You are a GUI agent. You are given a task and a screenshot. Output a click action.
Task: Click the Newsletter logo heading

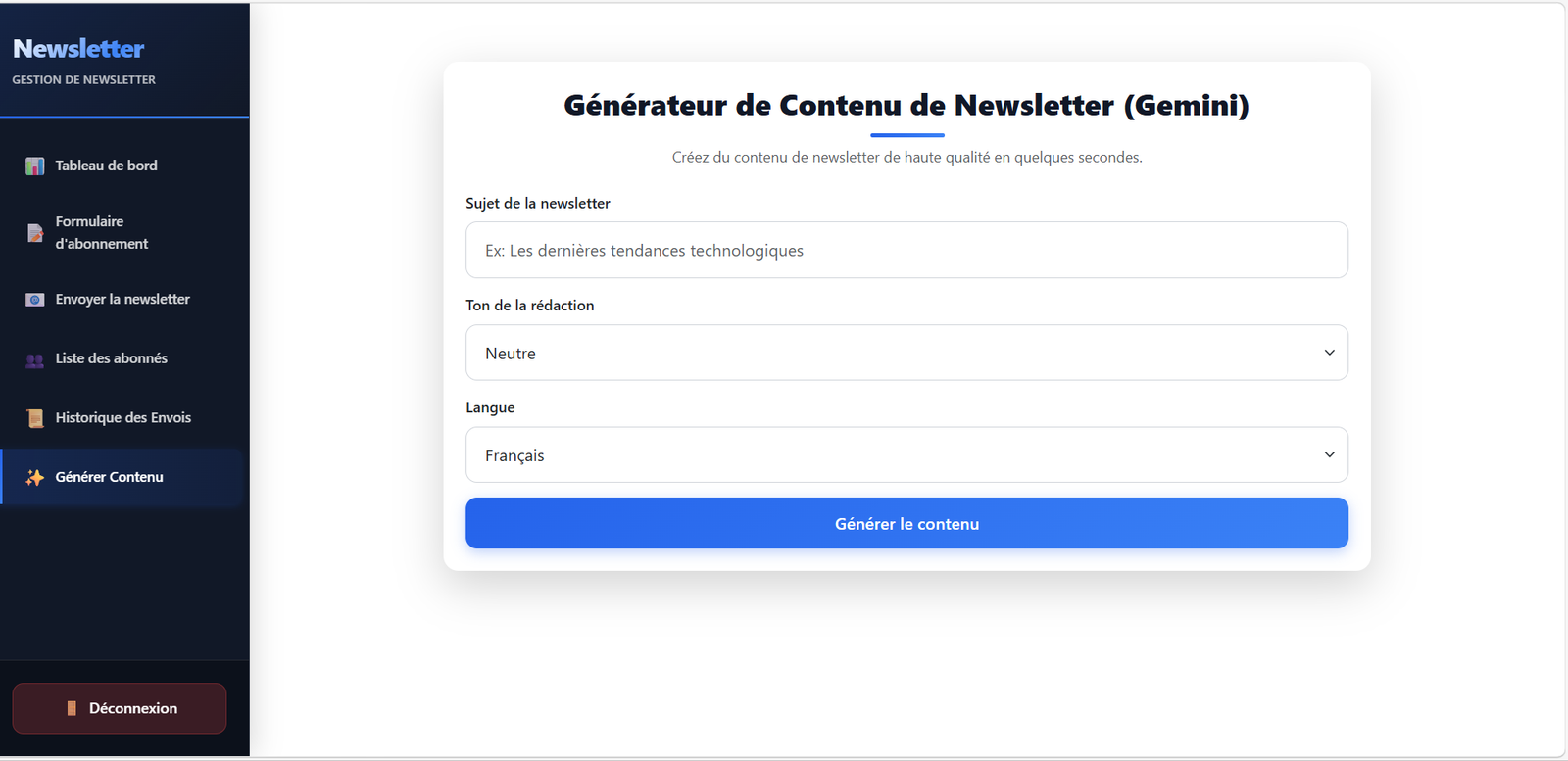click(x=77, y=49)
